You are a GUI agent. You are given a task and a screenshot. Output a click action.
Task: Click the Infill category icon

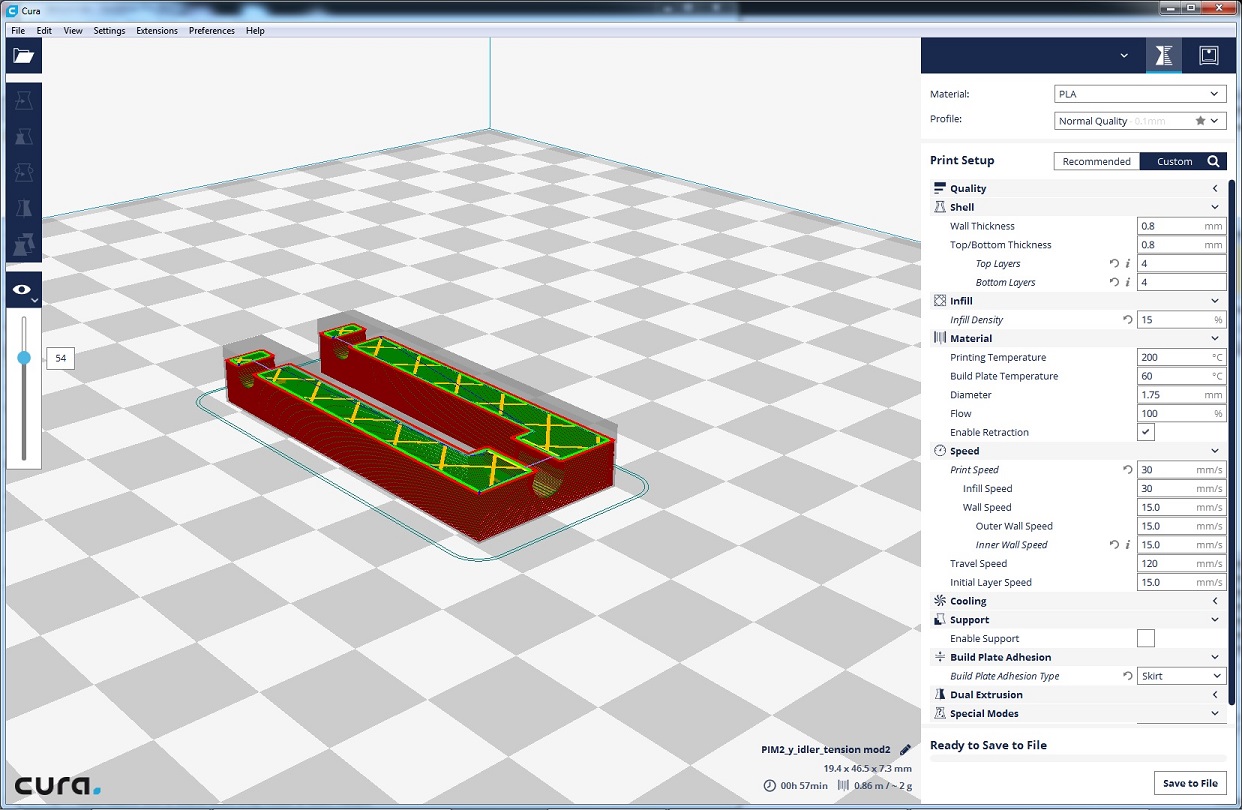coord(939,301)
